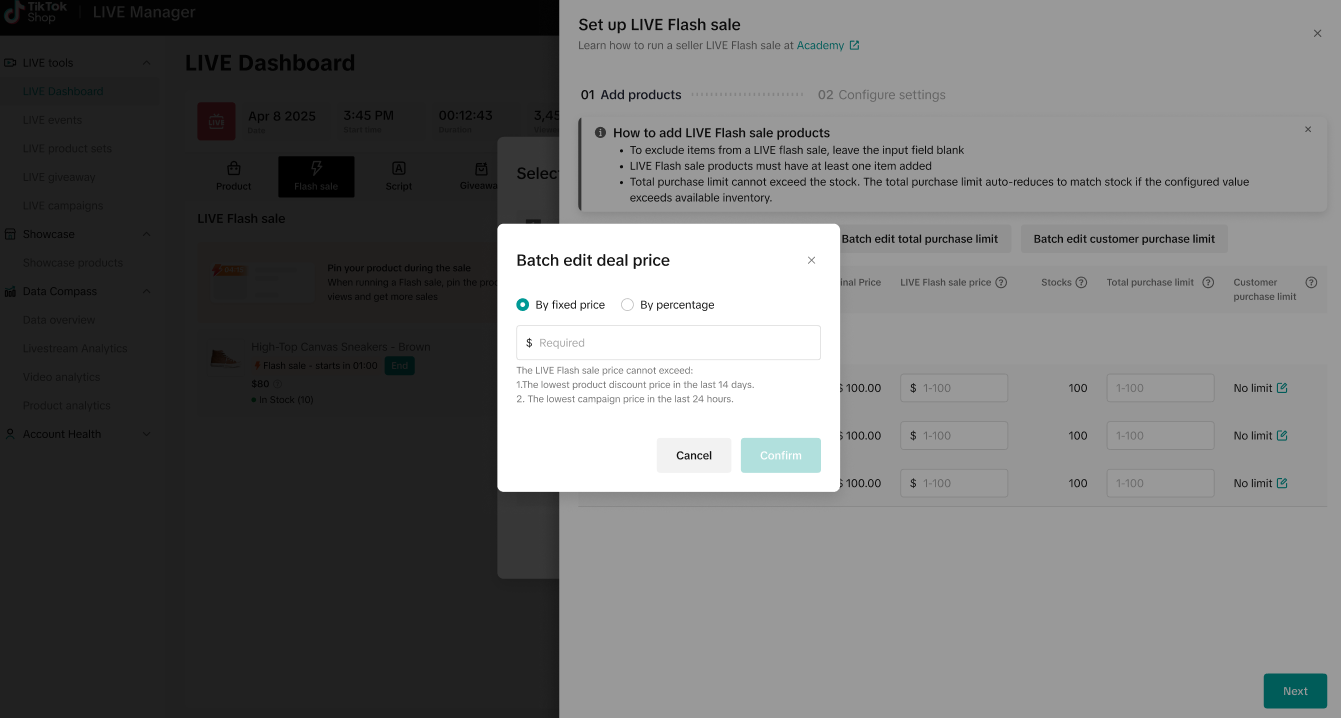
Task: Dismiss the How to add products notice
Action: click(x=1307, y=129)
